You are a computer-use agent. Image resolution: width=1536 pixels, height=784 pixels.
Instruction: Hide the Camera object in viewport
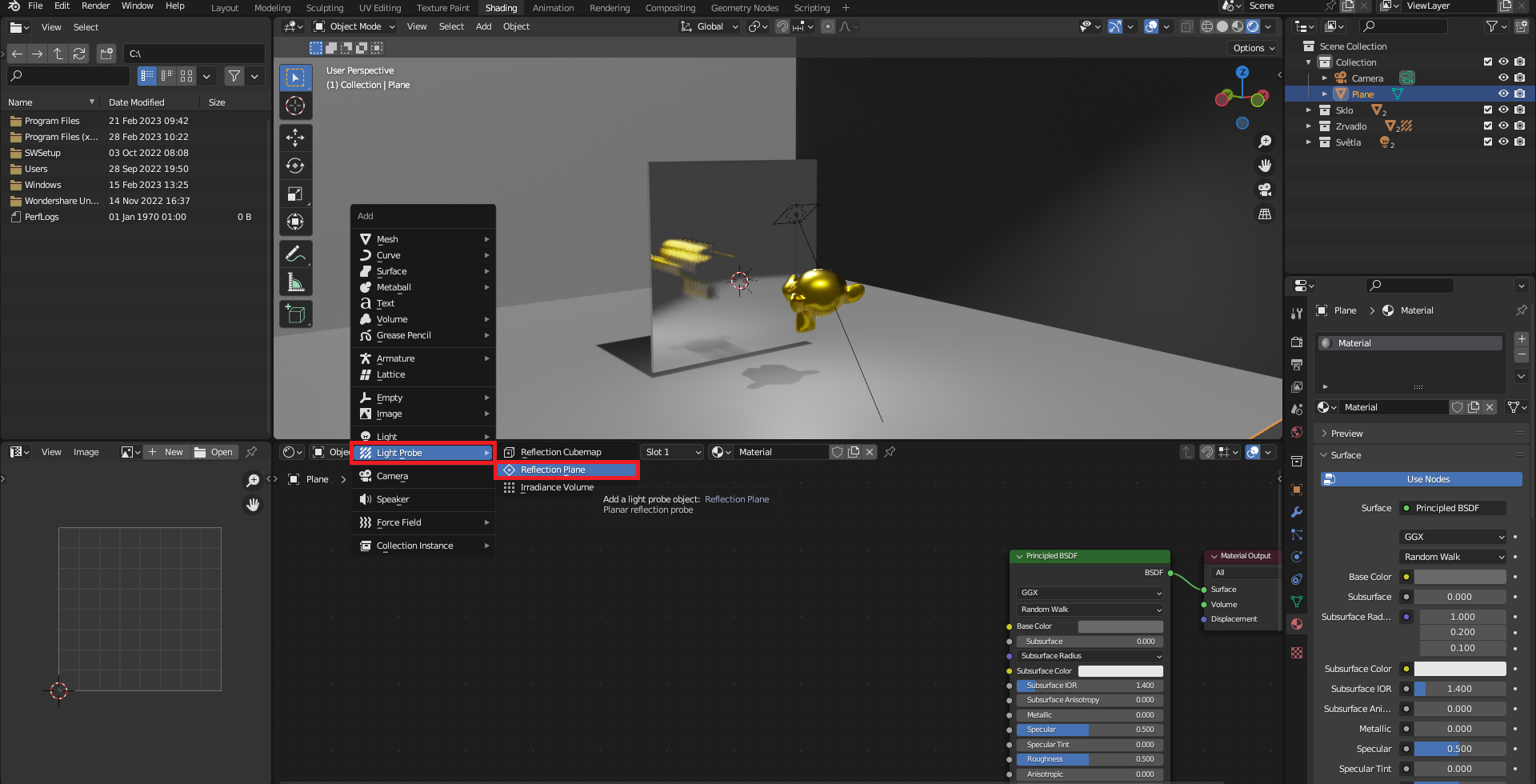1503,78
